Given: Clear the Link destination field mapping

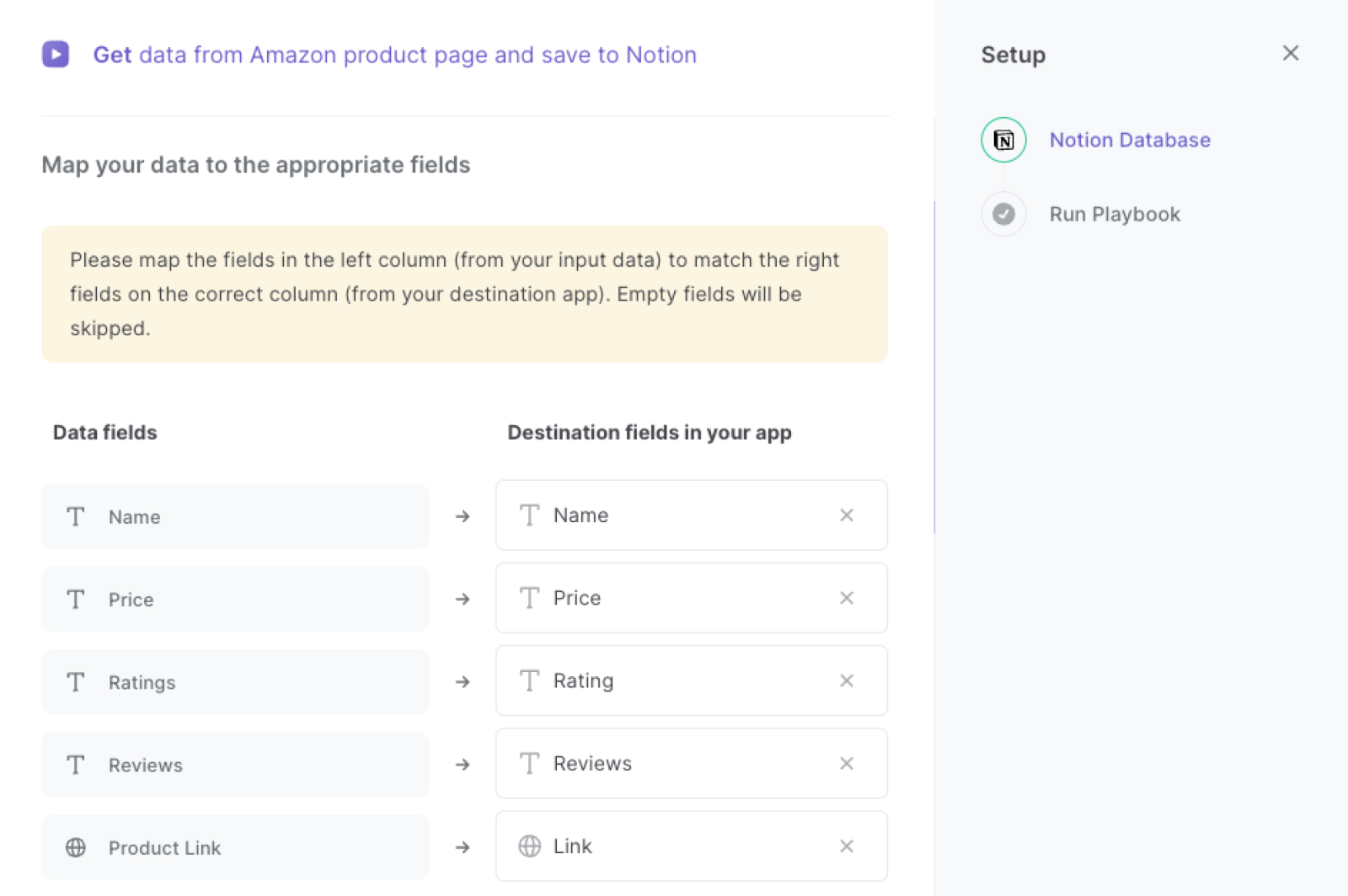Looking at the screenshot, I should pos(847,846).
